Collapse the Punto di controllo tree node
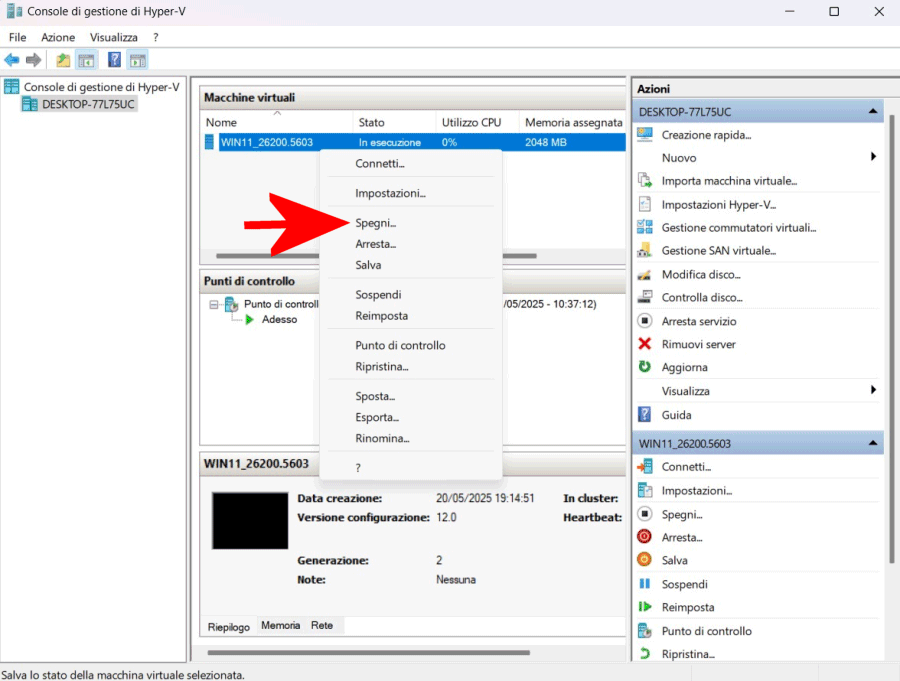The height and width of the screenshot is (681, 900). pos(214,304)
